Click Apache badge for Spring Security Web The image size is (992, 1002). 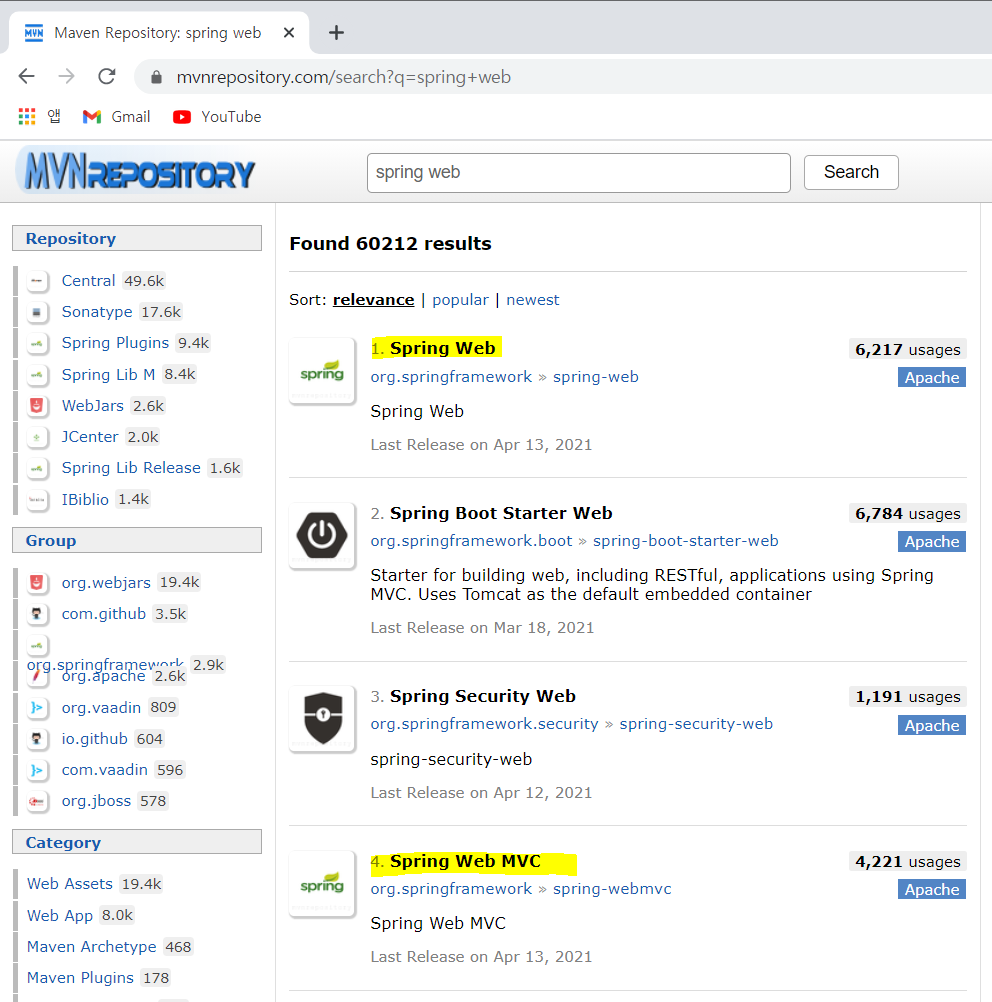click(931, 725)
